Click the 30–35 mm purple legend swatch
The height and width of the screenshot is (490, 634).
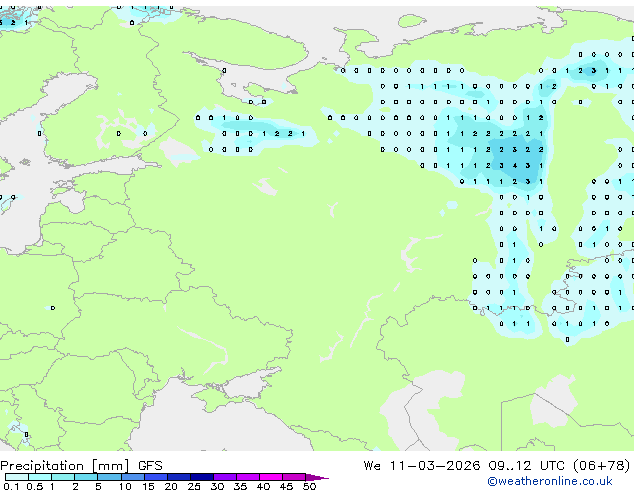pos(224,477)
